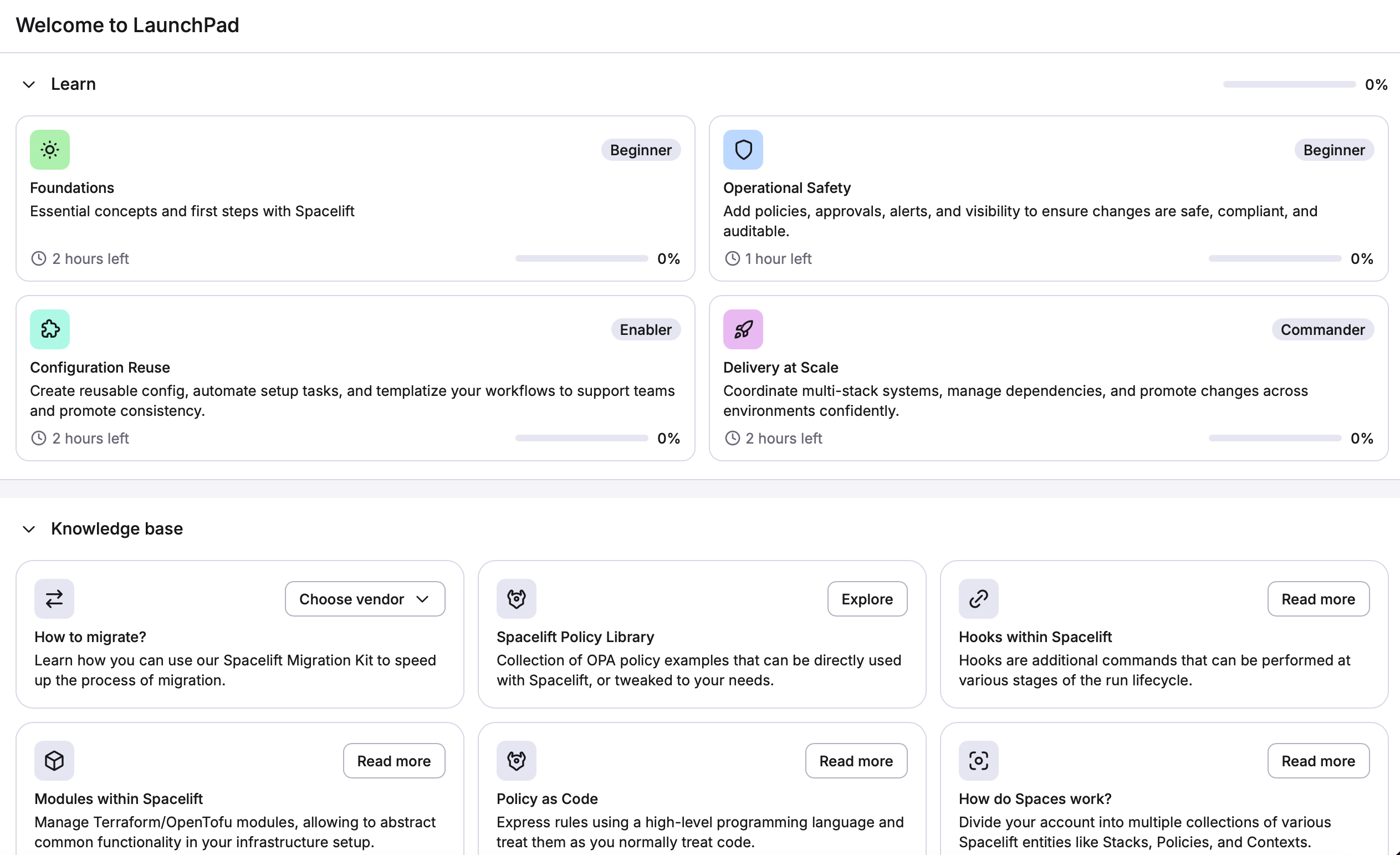Click the Hooks within Spacelift title

(1035, 637)
